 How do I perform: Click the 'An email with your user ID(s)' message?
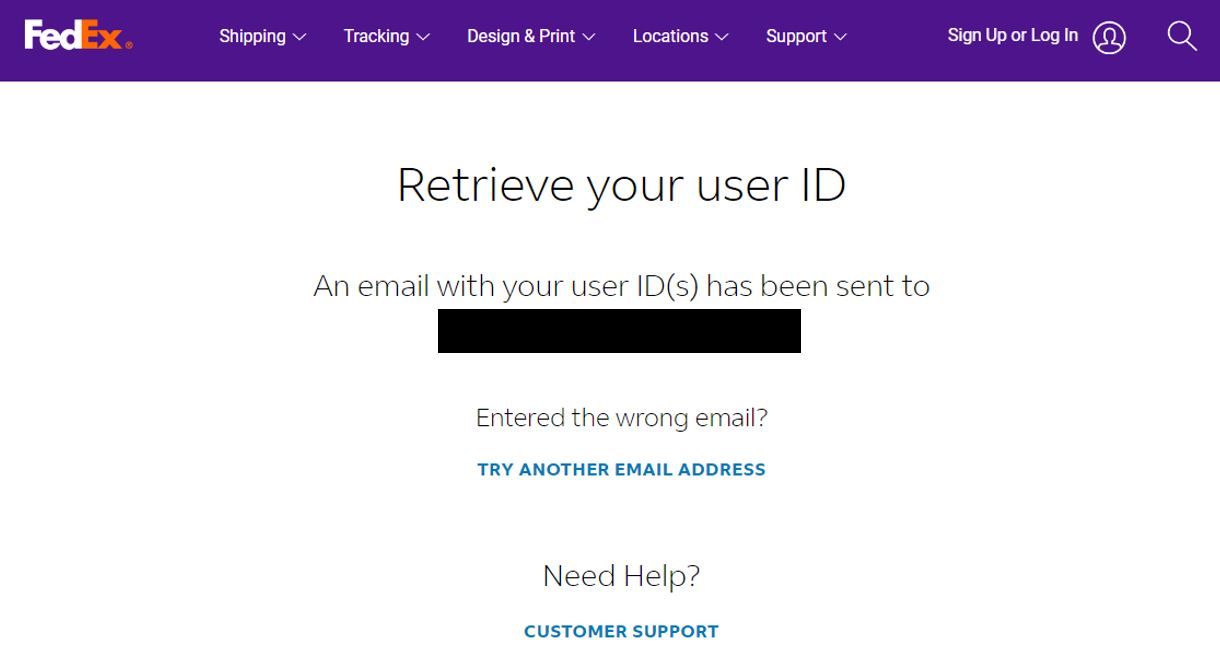(x=622, y=287)
